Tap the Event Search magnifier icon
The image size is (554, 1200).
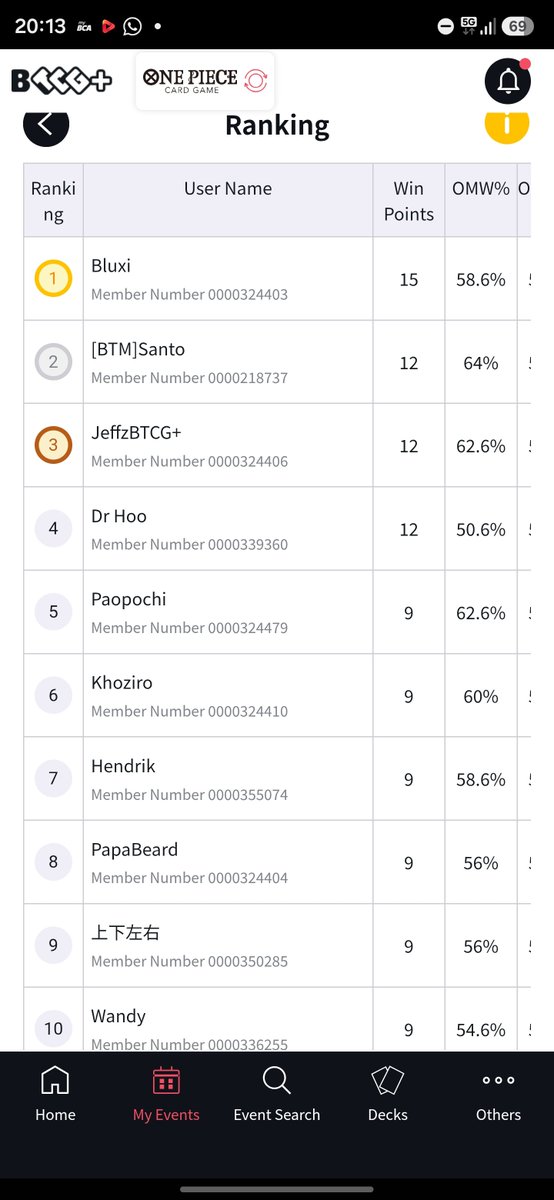tap(277, 1081)
